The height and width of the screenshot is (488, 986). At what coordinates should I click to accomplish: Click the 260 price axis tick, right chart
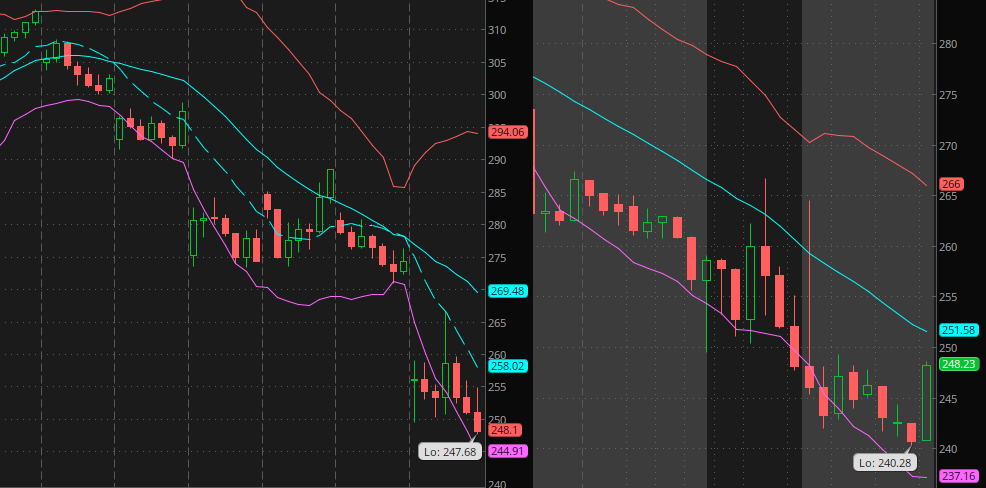949,247
